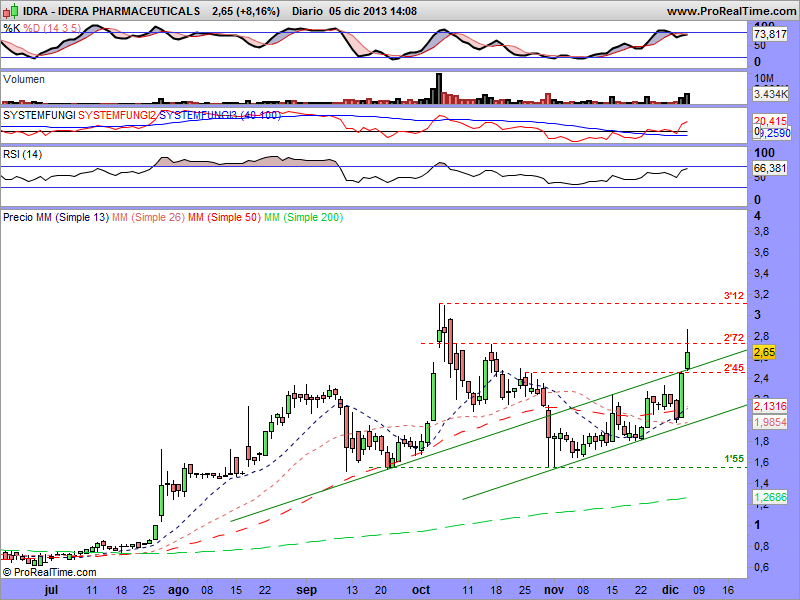Click the moving average value 2,1316
This screenshot has height=600, width=800.
(770, 406)
